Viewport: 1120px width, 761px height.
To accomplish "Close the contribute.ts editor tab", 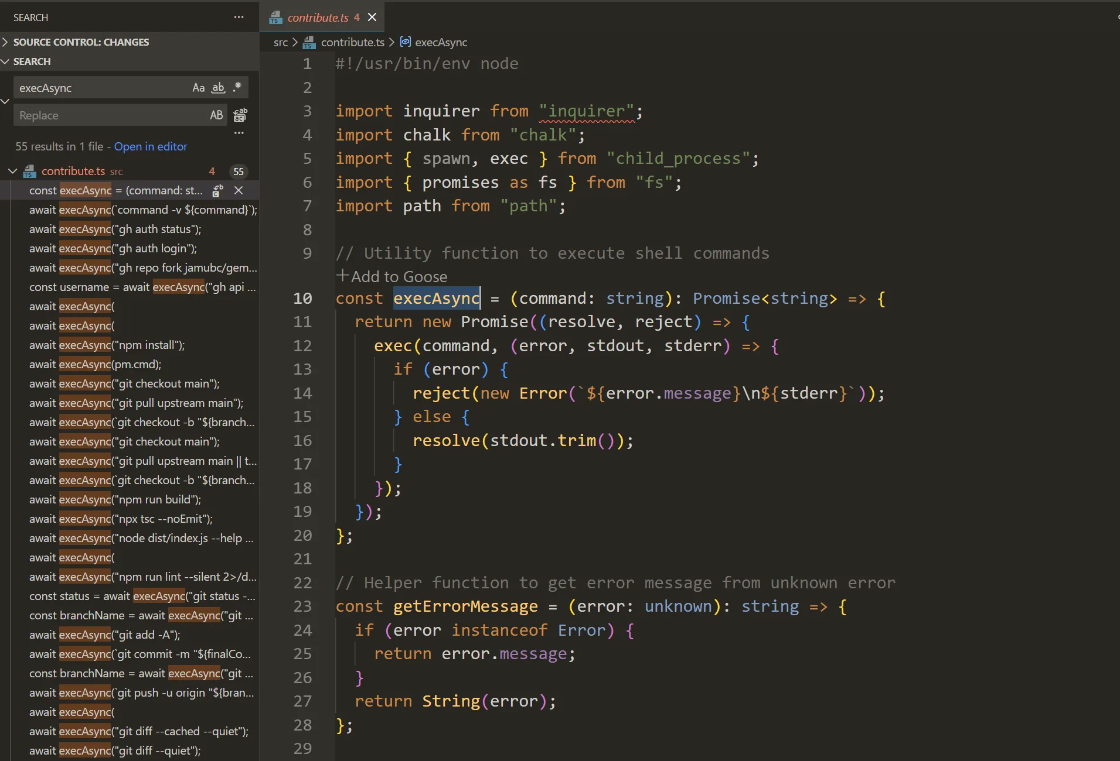I will click(373, 17).
